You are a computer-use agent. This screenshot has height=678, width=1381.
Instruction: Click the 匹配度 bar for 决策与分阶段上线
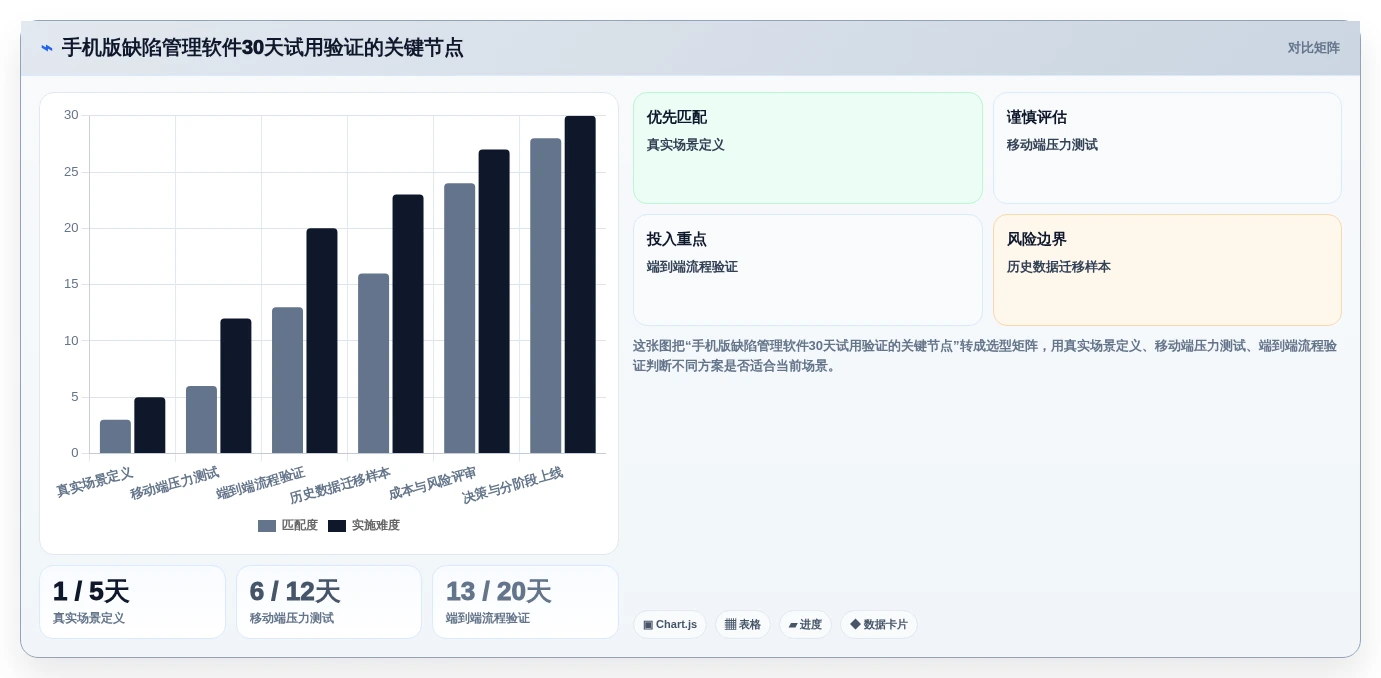pyautogui.click(x=545, y=296)
